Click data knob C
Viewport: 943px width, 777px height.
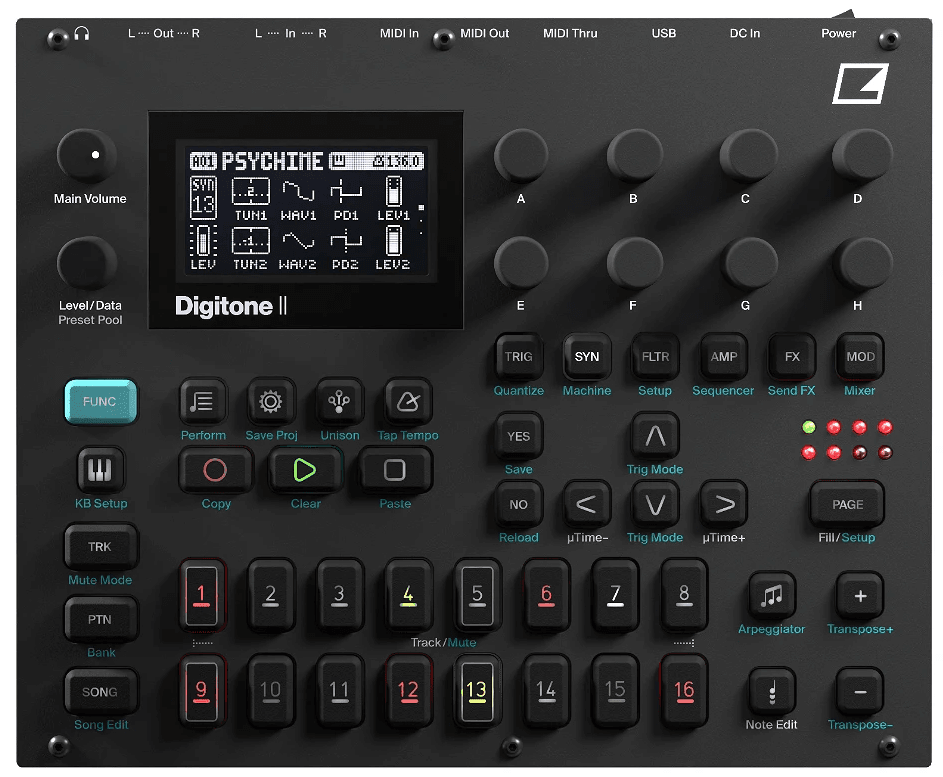point(748,156)
